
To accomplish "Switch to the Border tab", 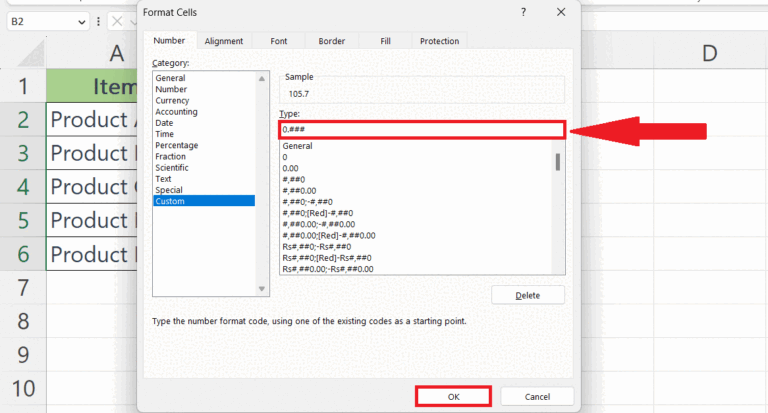I will 332,41.
